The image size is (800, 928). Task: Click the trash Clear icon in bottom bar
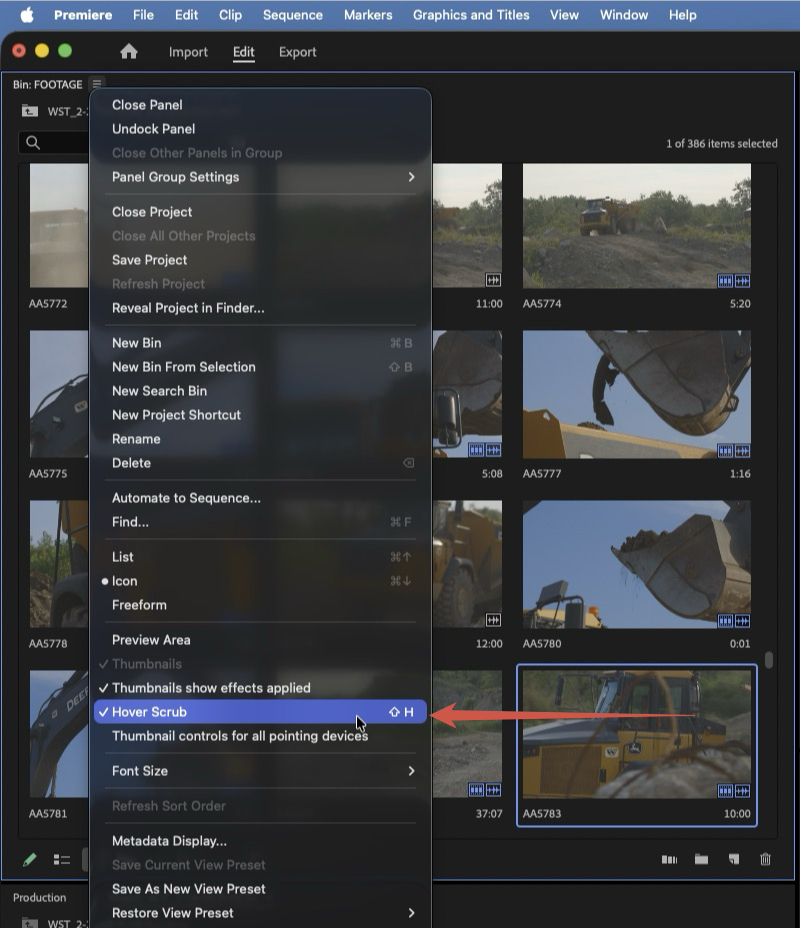[765, 859]
